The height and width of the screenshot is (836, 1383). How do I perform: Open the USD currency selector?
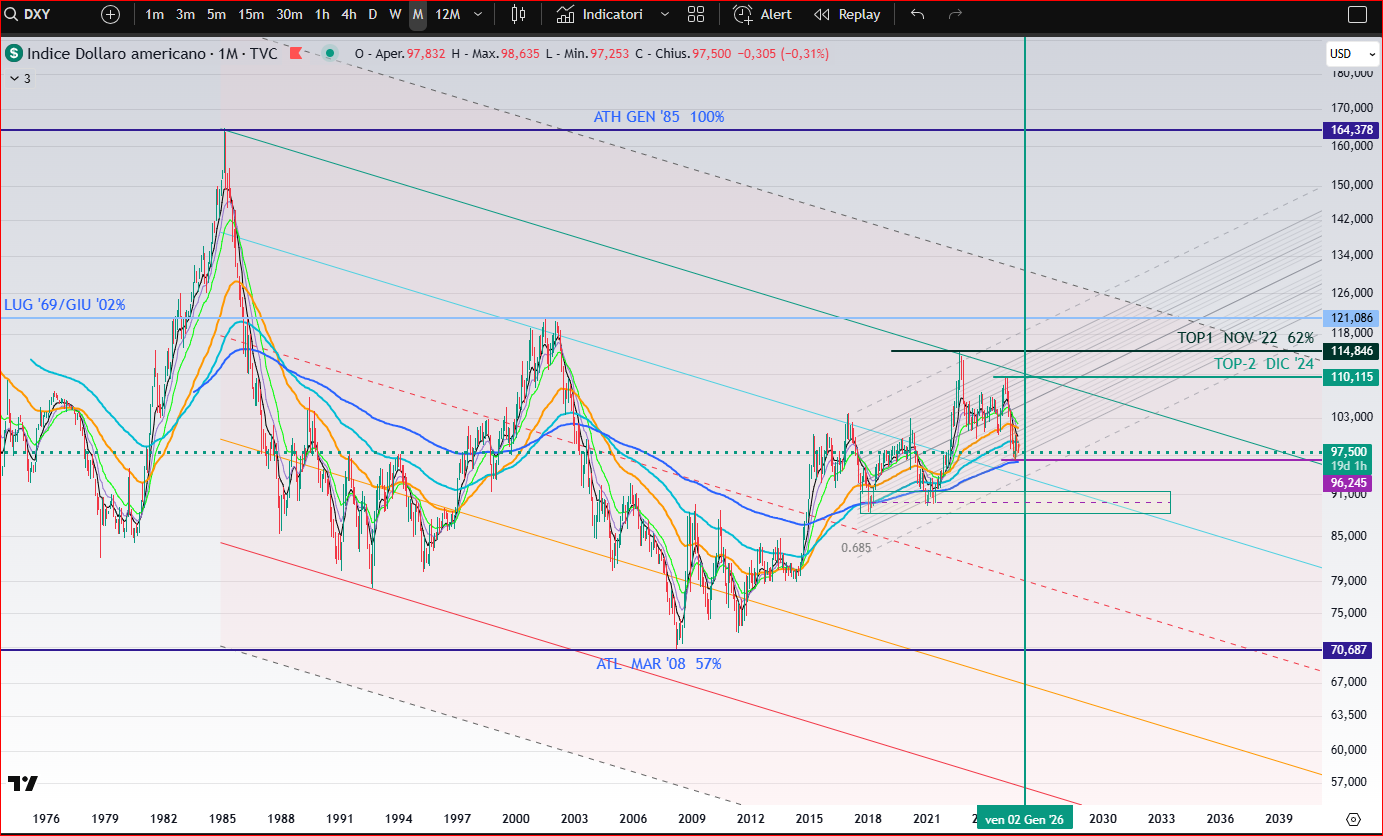pyautogui.click(x=1340, y=54)
